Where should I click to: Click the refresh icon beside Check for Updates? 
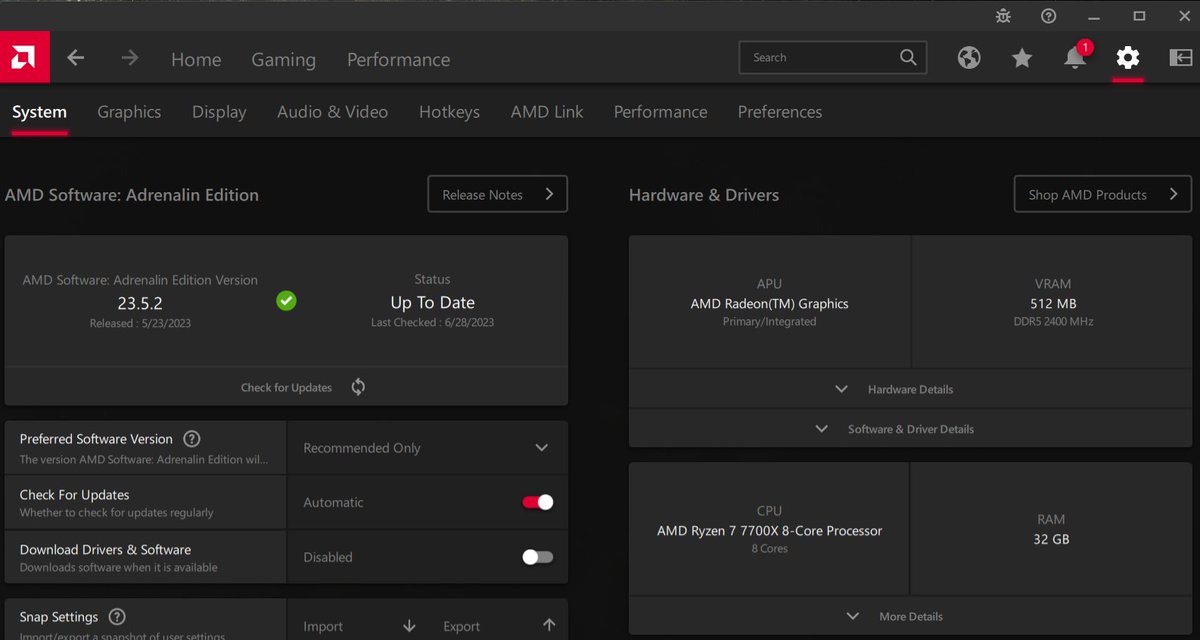tap(358, 387)
